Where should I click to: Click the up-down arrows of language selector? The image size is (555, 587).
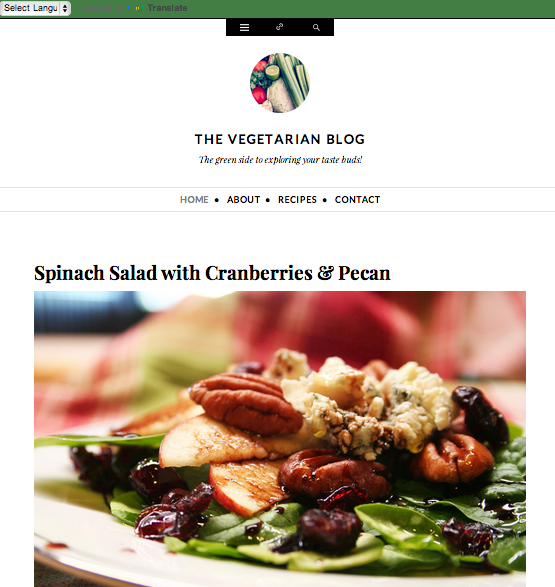65,8
